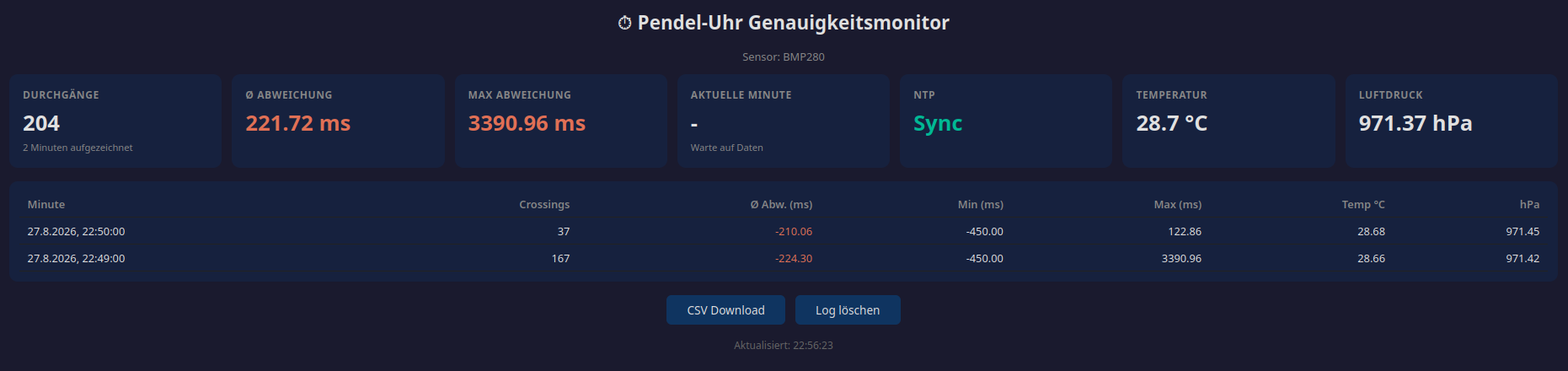The image size is (1568, 371).
Task: Select the 22:49:00 table row
Action: (784, 258)
